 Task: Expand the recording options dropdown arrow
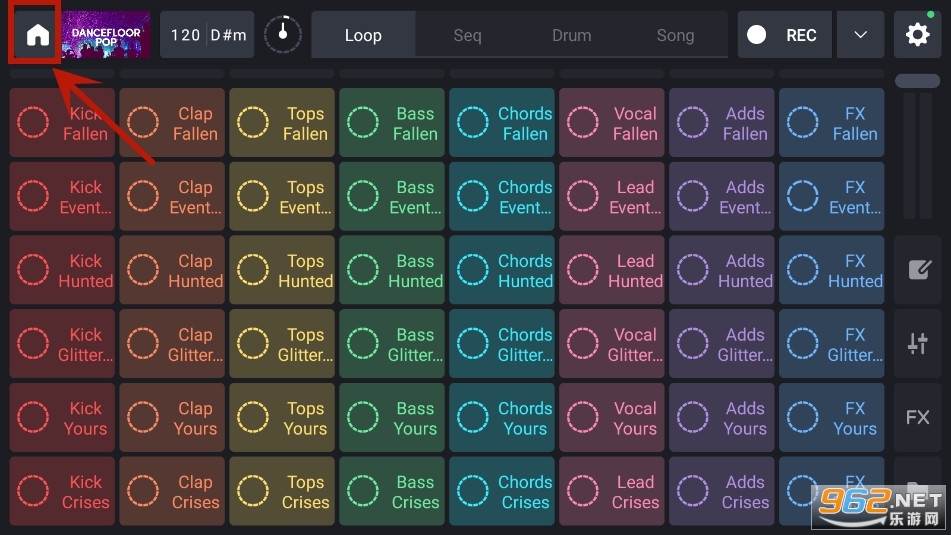860,35
